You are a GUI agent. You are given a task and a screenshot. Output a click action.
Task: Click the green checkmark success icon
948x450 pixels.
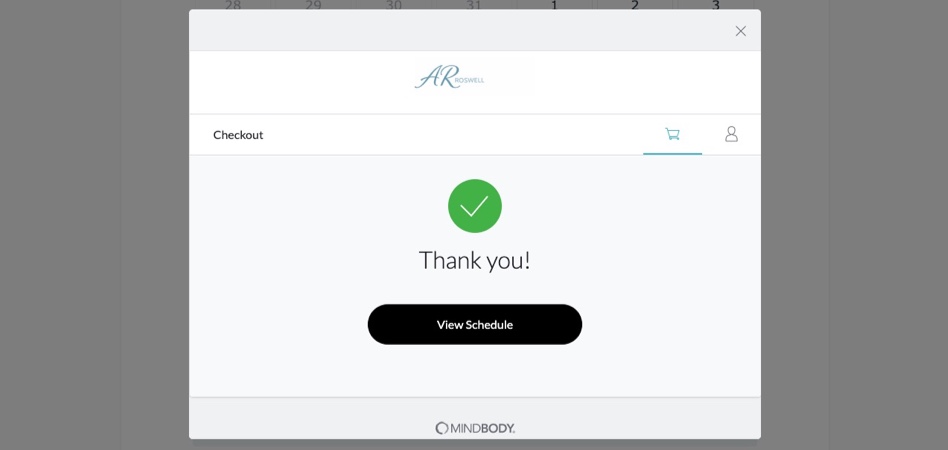click(x=475, y=206)
